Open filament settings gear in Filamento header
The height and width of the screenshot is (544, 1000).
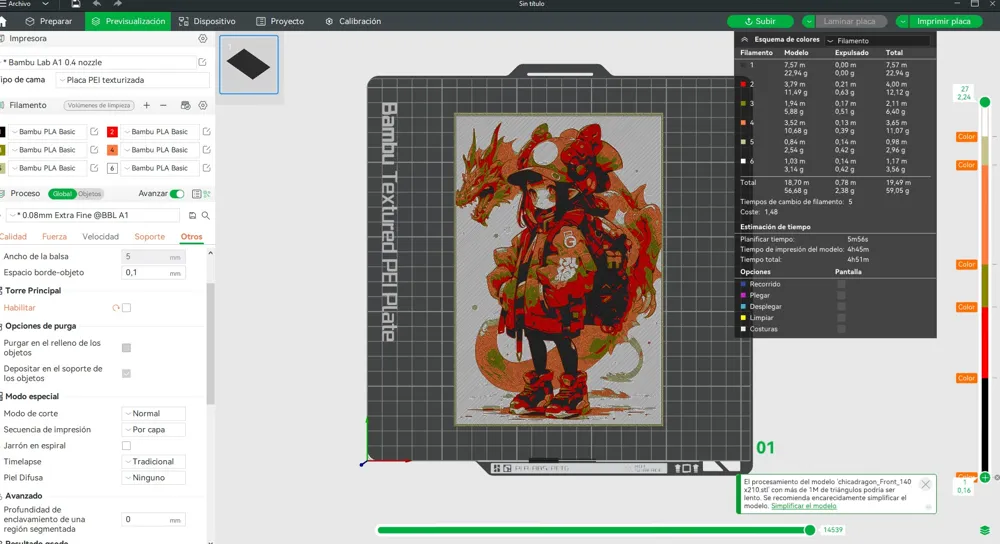[x=203, y=105]
